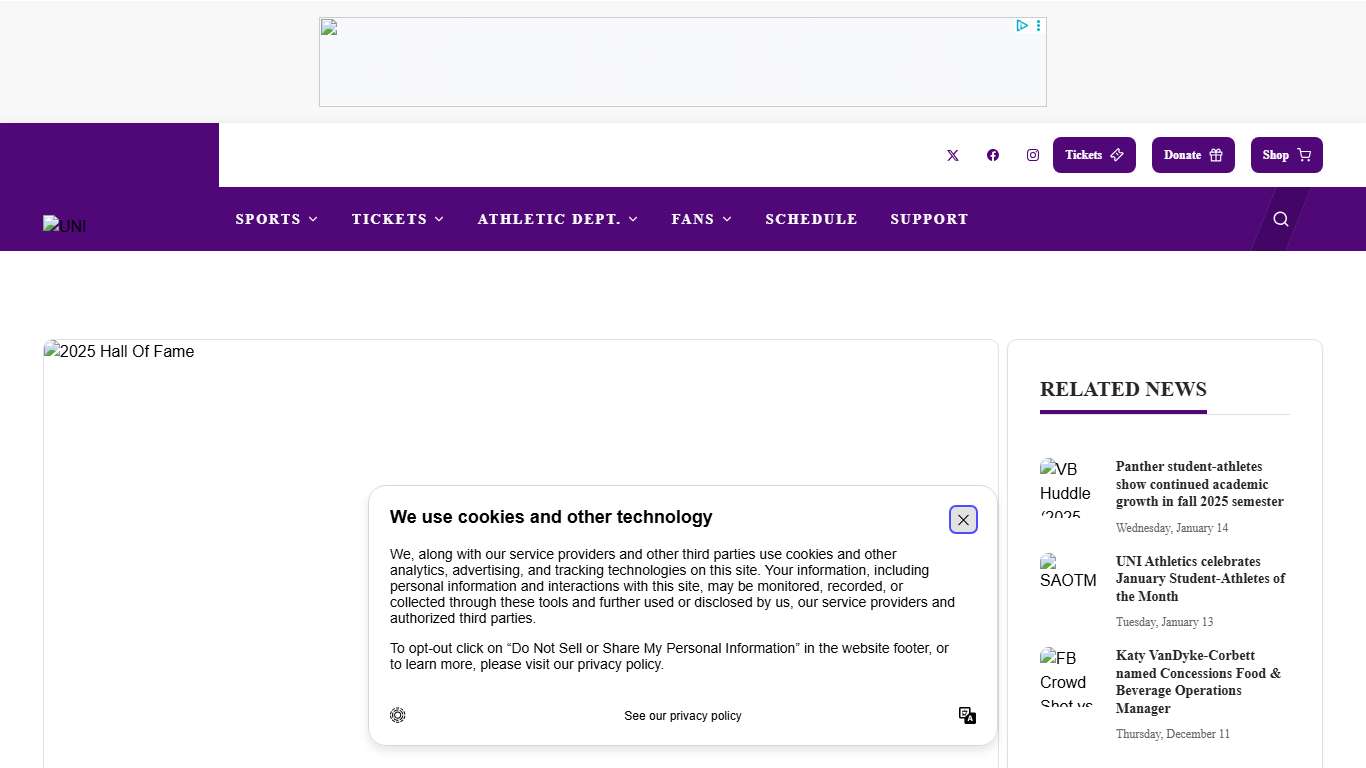The image size is (1366, 768).
Task: Open the Facebook social icon
Action: click(x=993, y=155)
